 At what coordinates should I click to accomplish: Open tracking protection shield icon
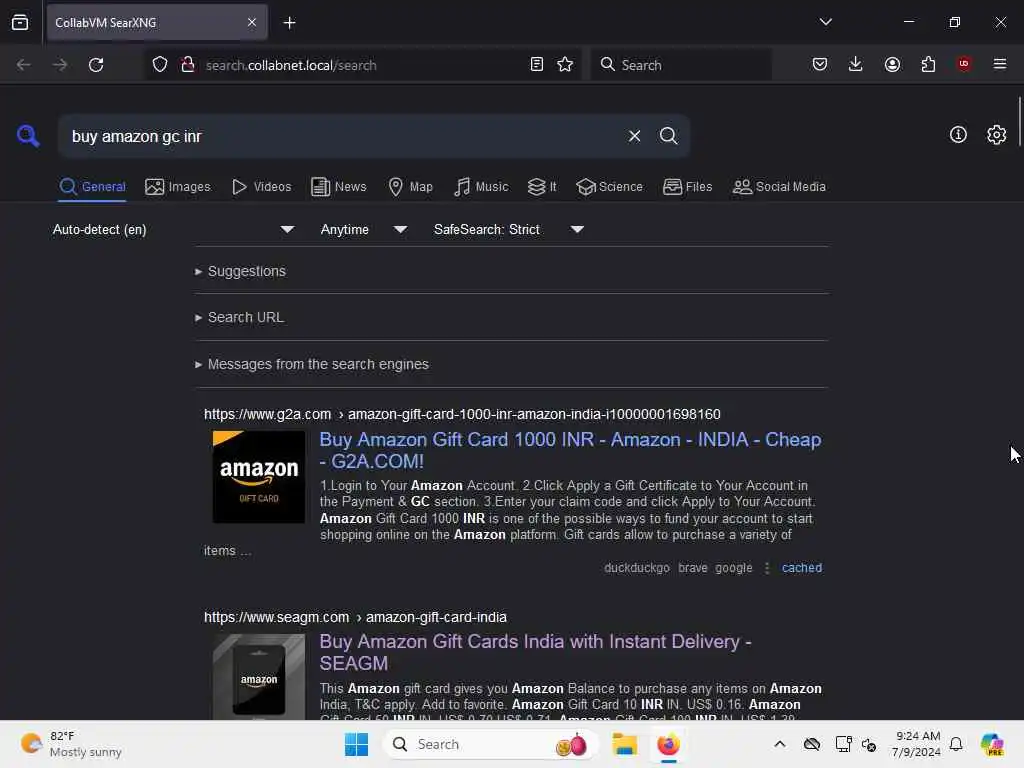point(160,65)
